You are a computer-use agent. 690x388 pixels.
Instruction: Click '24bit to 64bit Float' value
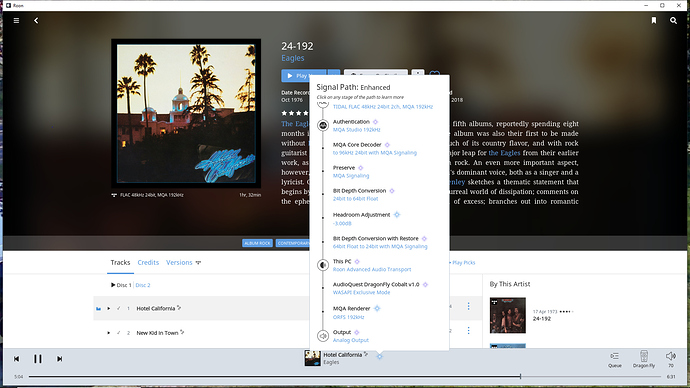pyautogui.click(x=356, y=199)
